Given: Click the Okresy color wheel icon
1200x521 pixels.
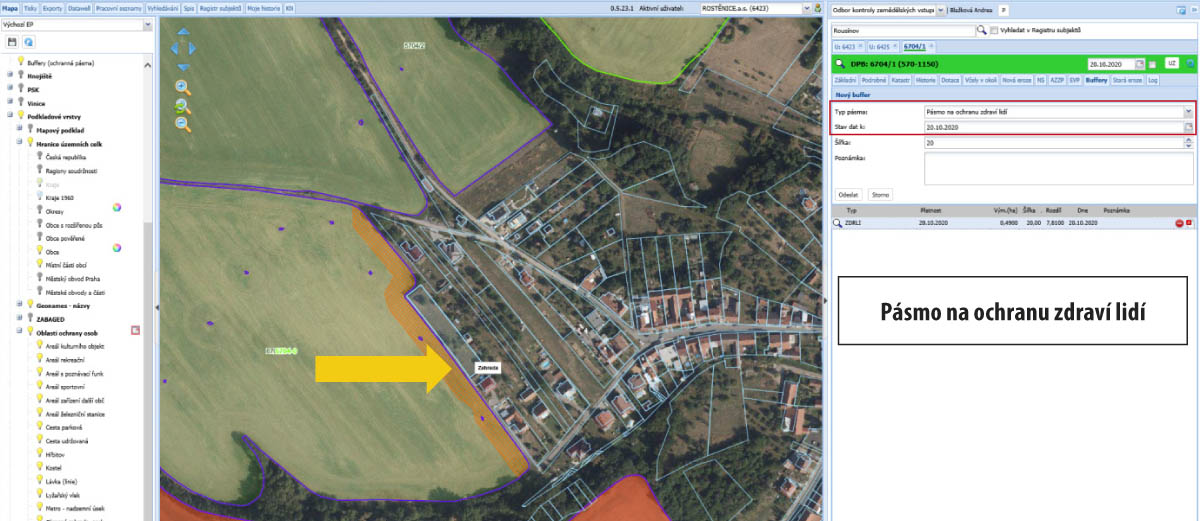Looking at the screenshot, I should (x=116, y=207).
